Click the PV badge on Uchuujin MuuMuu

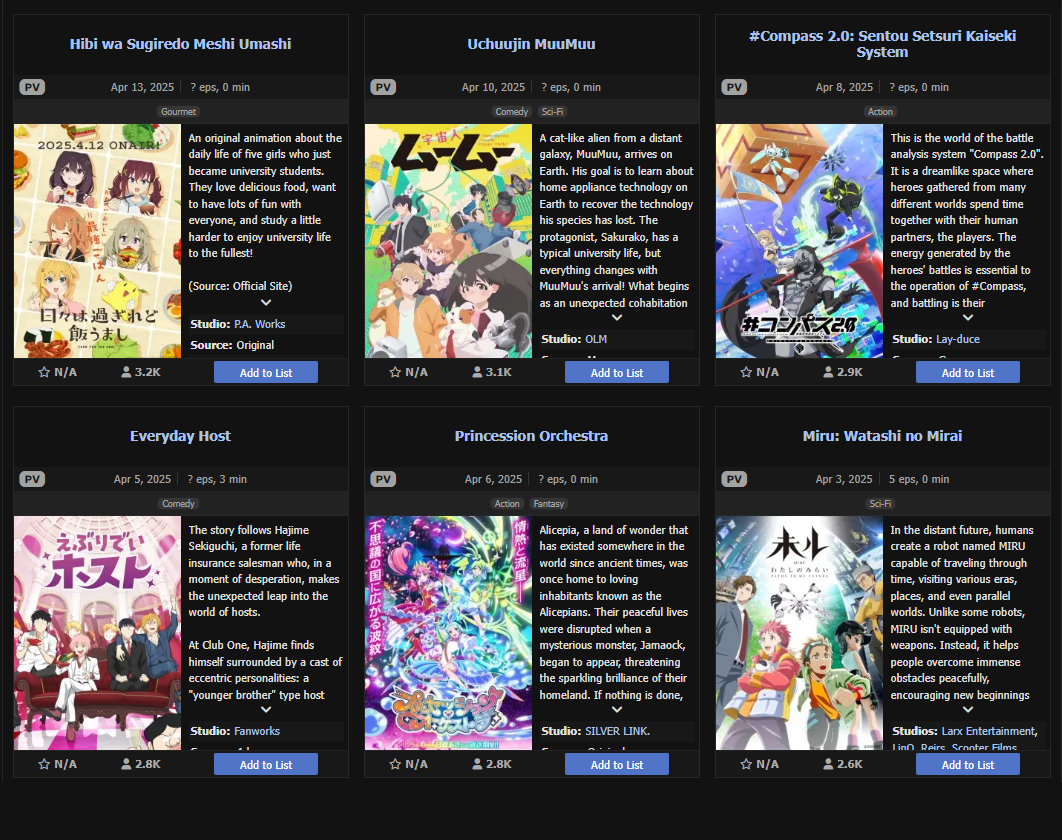point(383,87)
